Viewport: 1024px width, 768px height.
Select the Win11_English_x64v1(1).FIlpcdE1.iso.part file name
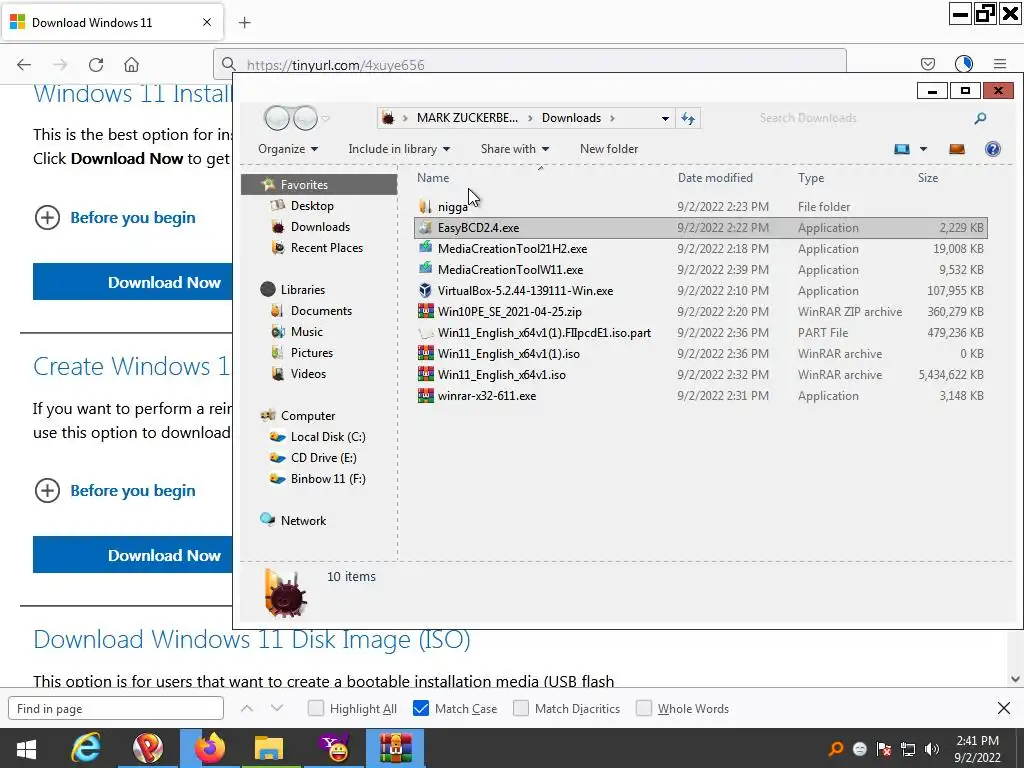544,332
